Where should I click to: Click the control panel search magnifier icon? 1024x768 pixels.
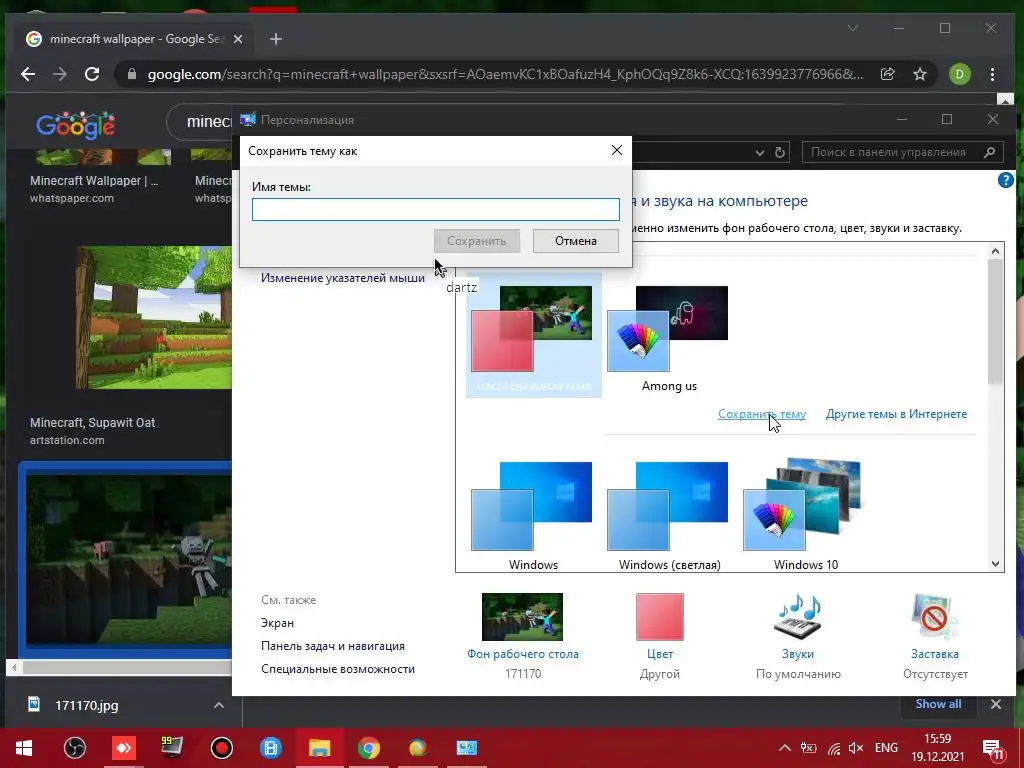pyautogui.click(x=989, y=152)
